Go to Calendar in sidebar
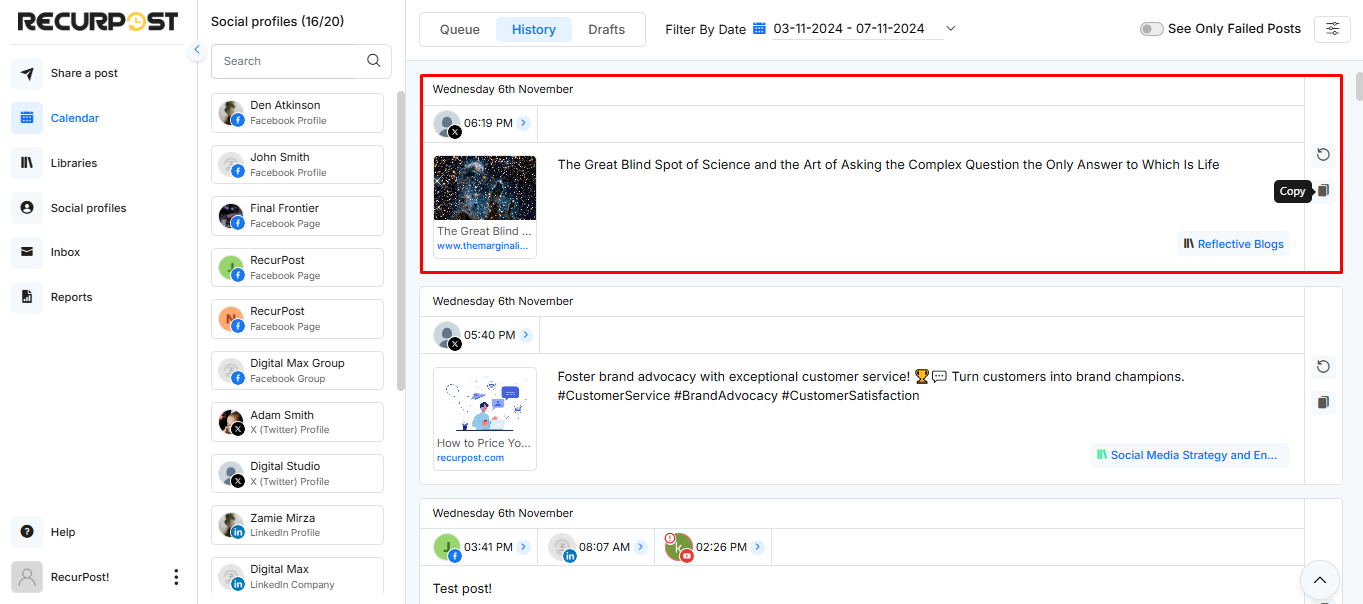This screenshot has height=604, width=1363. click(x=75, y=118)
